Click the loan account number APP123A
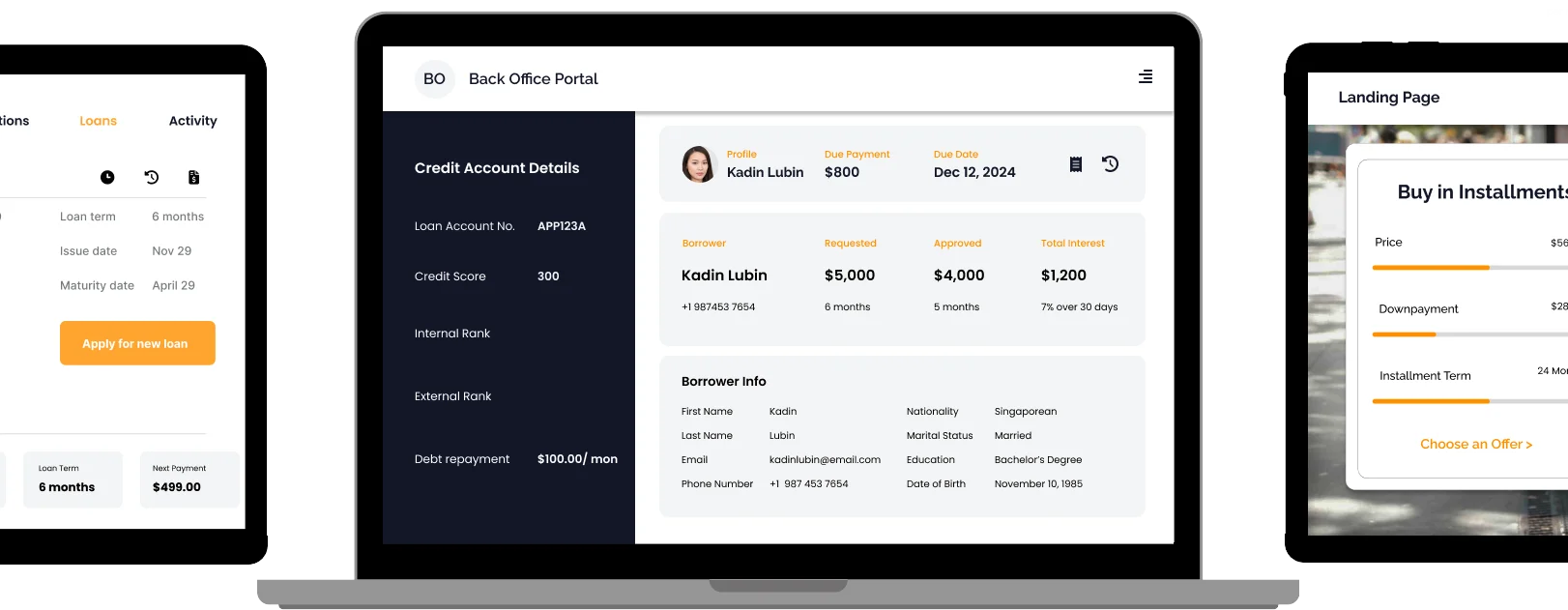Screen dimensions: 1568x610 (x=562, y=226)
